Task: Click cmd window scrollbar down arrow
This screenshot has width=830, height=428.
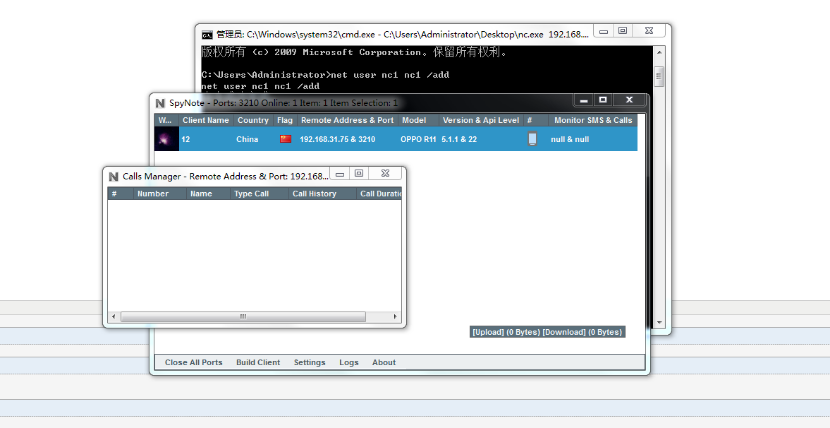Action: point(659,322)
